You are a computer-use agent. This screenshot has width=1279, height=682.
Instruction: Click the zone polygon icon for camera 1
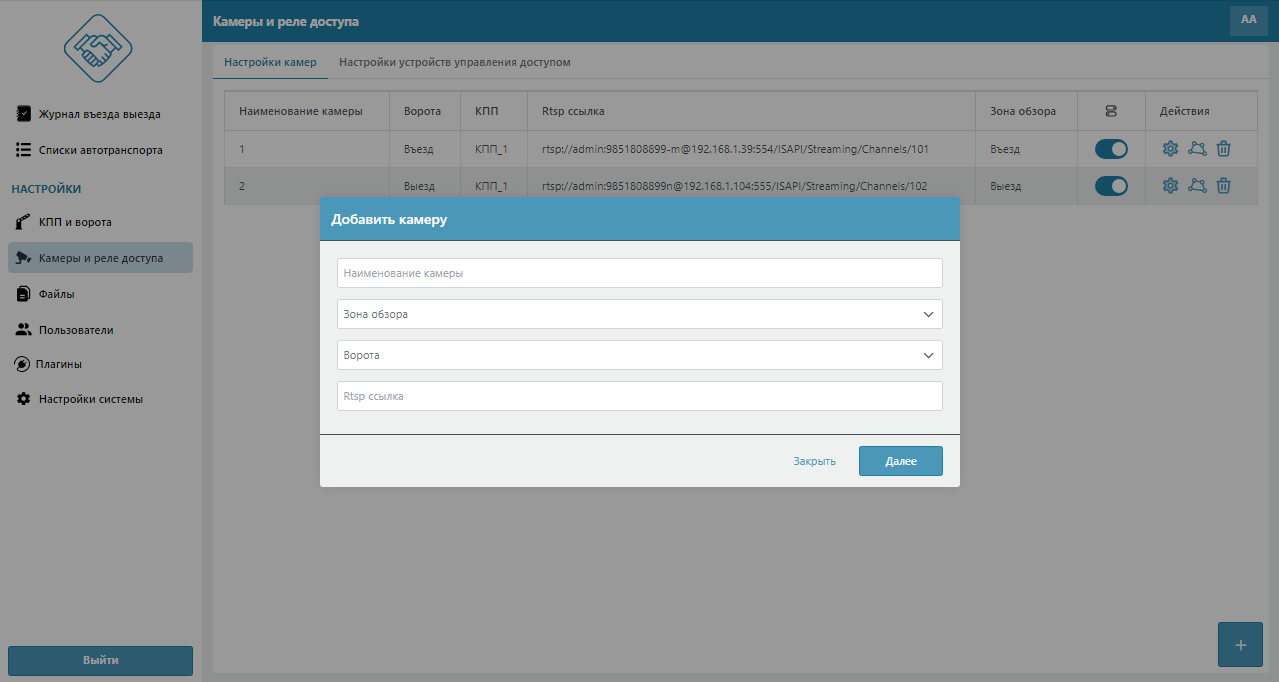tap(1197, 149)
